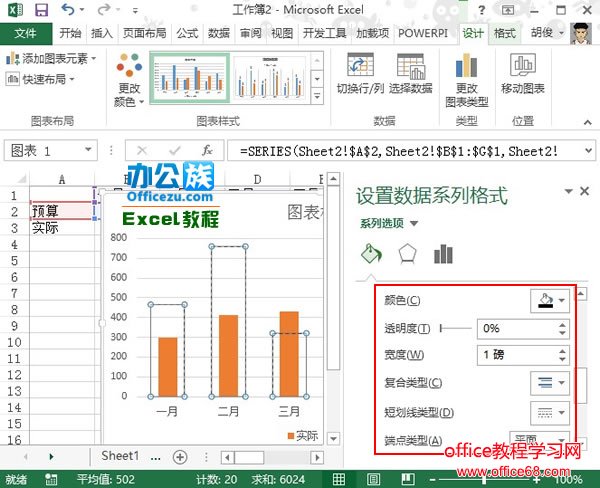
Task: Select the orange bar for 二月
Action: click(x=228, y=356)
